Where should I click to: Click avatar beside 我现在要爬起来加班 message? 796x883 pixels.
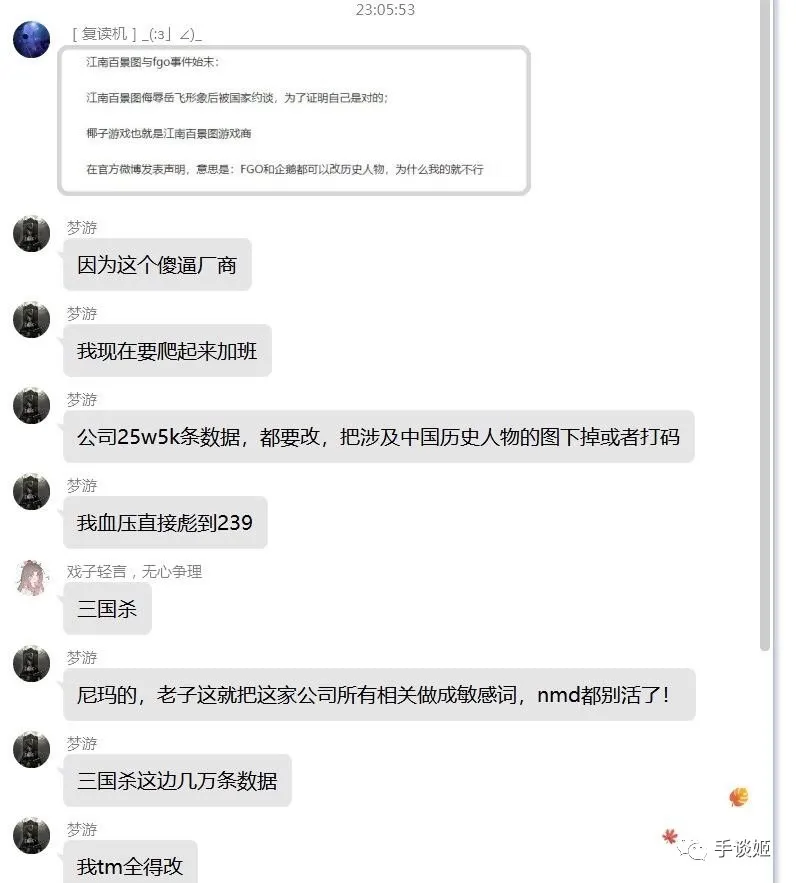(32, 319)
